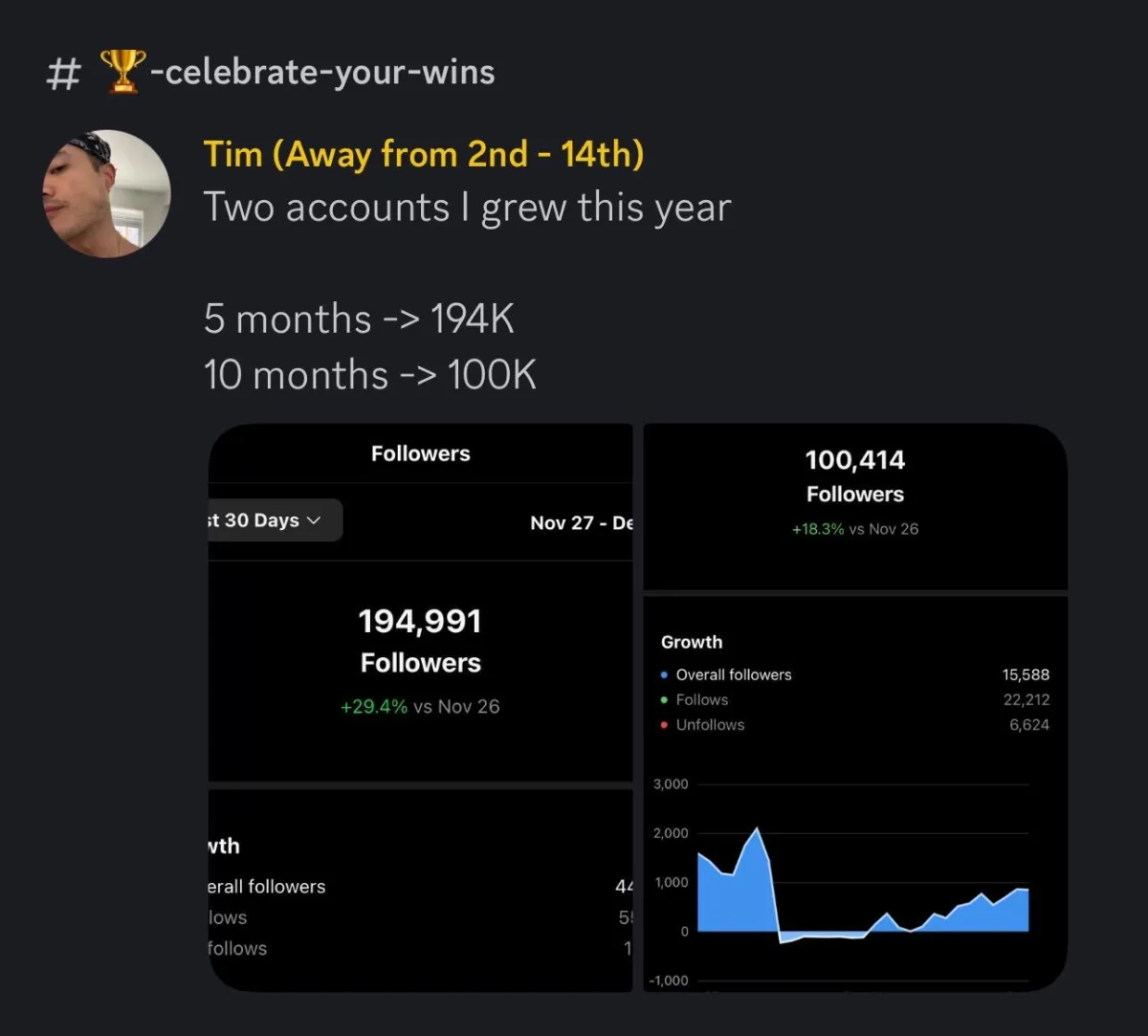Open the 100,414 followers screenshot

pyautogui.click(x=855, y=708)
